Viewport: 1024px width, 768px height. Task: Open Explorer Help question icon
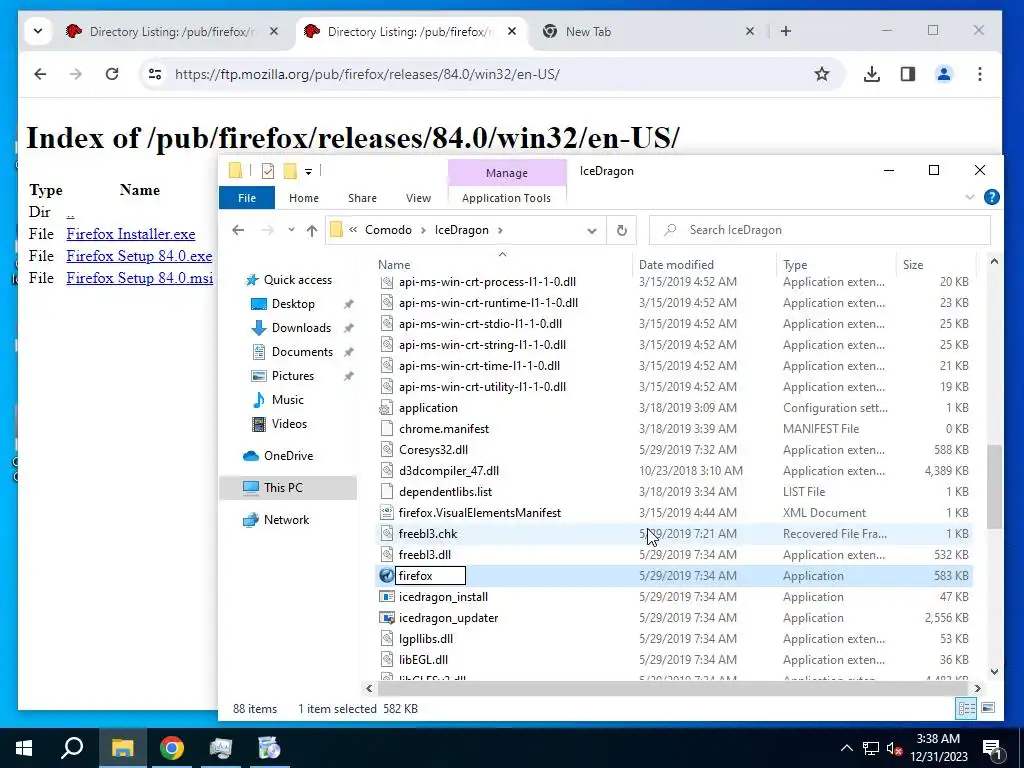pos(991,197)
